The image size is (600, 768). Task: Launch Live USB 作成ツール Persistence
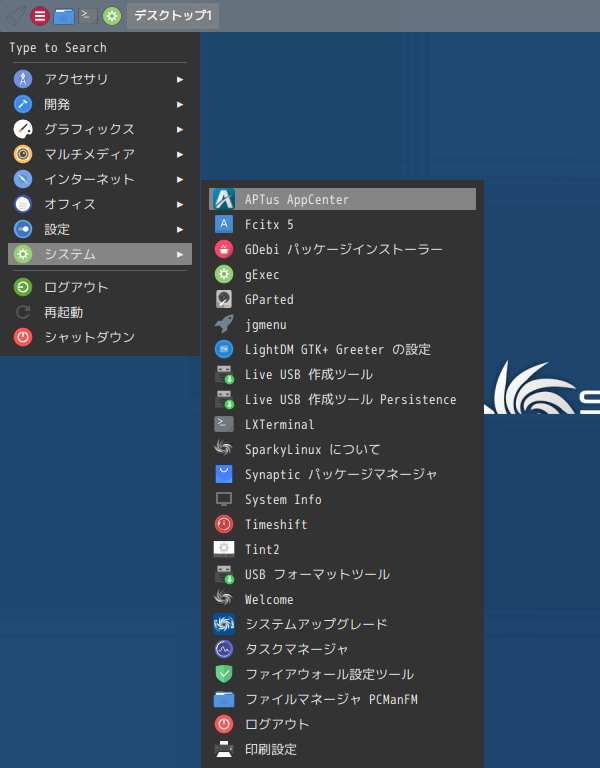[x=342, y=399]
